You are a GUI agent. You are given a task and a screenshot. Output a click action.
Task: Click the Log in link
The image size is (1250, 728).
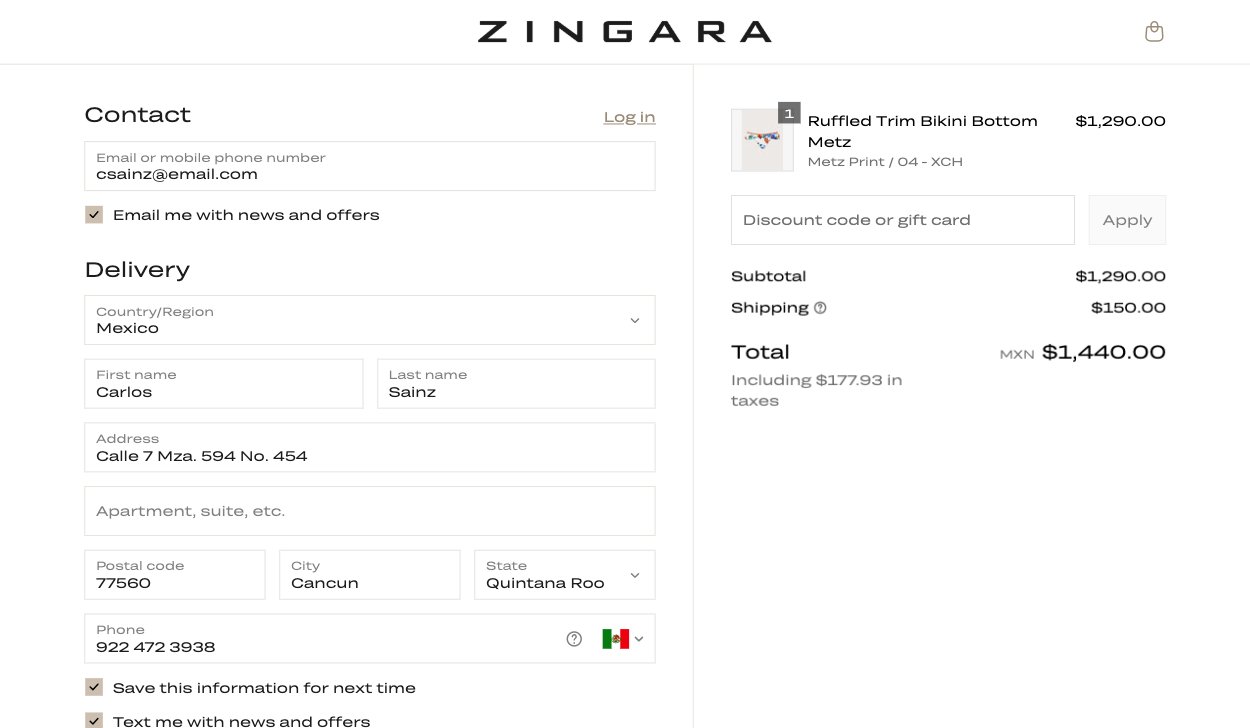[629, 117]
